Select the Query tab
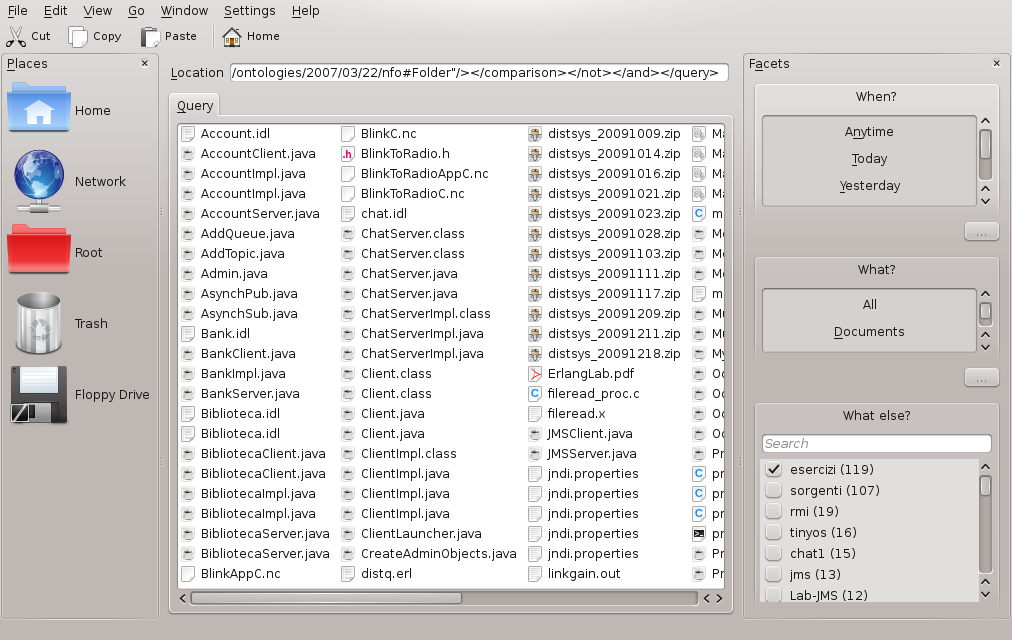 point(195,106)
